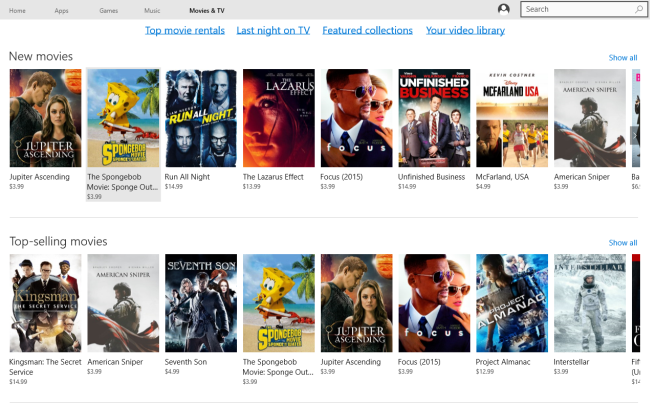Click the Seventh Son title text
This screenshot has height=408, width=650.
coord(186,362)
